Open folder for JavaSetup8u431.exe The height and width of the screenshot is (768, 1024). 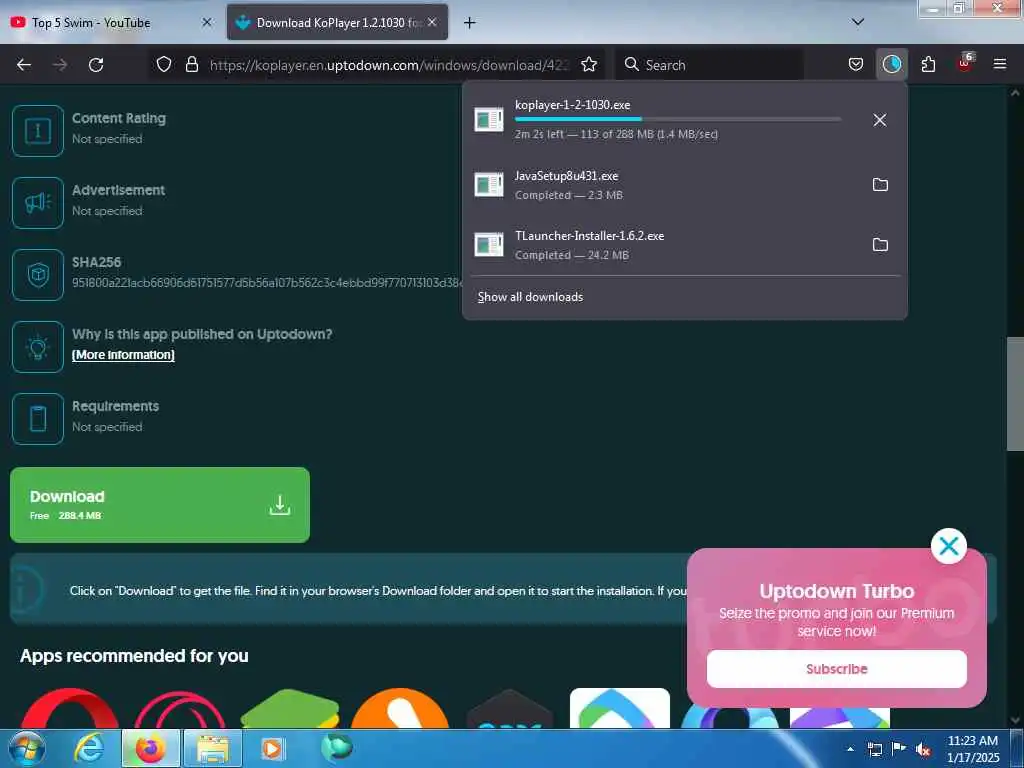point(880,185)
